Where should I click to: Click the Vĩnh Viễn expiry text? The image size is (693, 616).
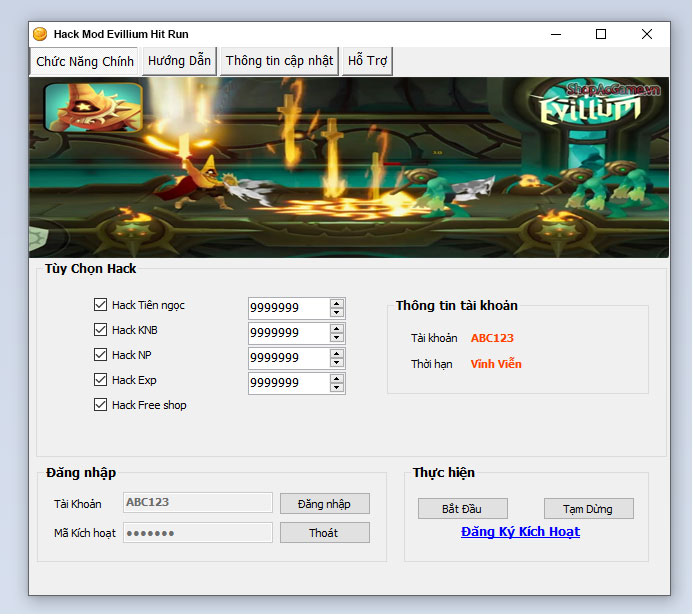coord(496,364)
